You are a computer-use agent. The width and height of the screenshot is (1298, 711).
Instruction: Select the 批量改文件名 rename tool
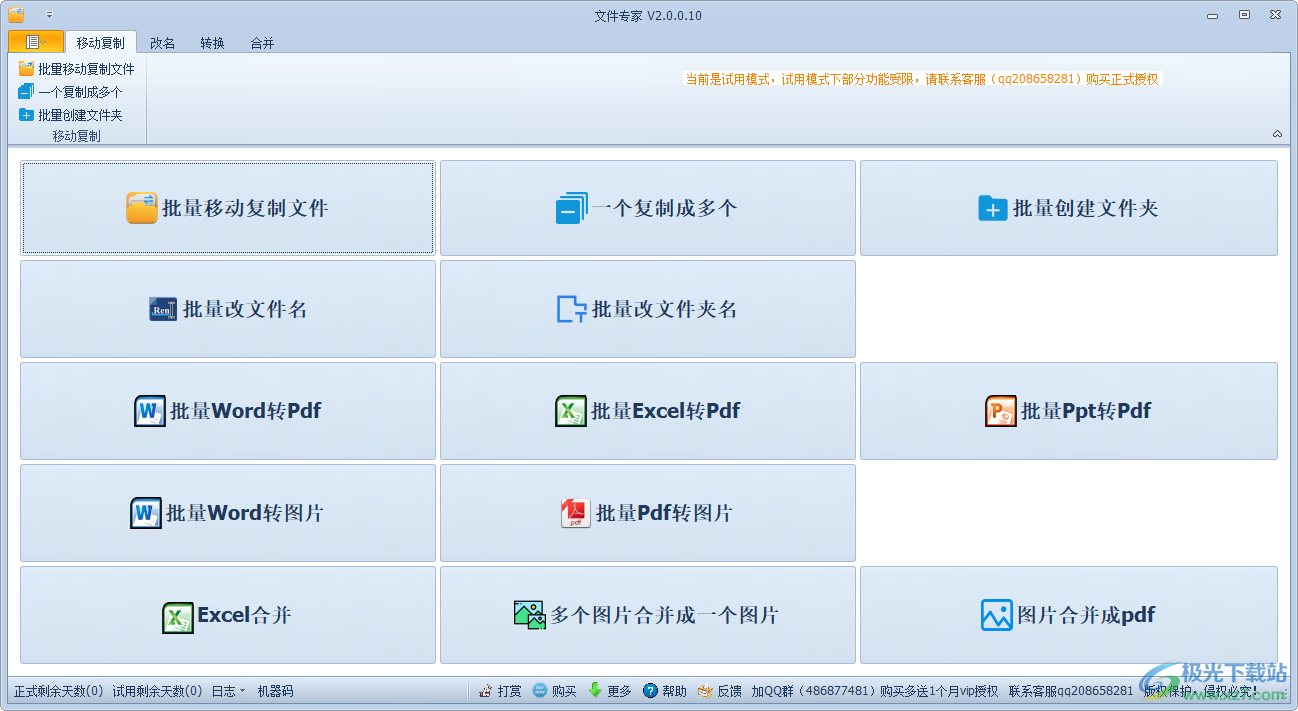coord(227,308)
